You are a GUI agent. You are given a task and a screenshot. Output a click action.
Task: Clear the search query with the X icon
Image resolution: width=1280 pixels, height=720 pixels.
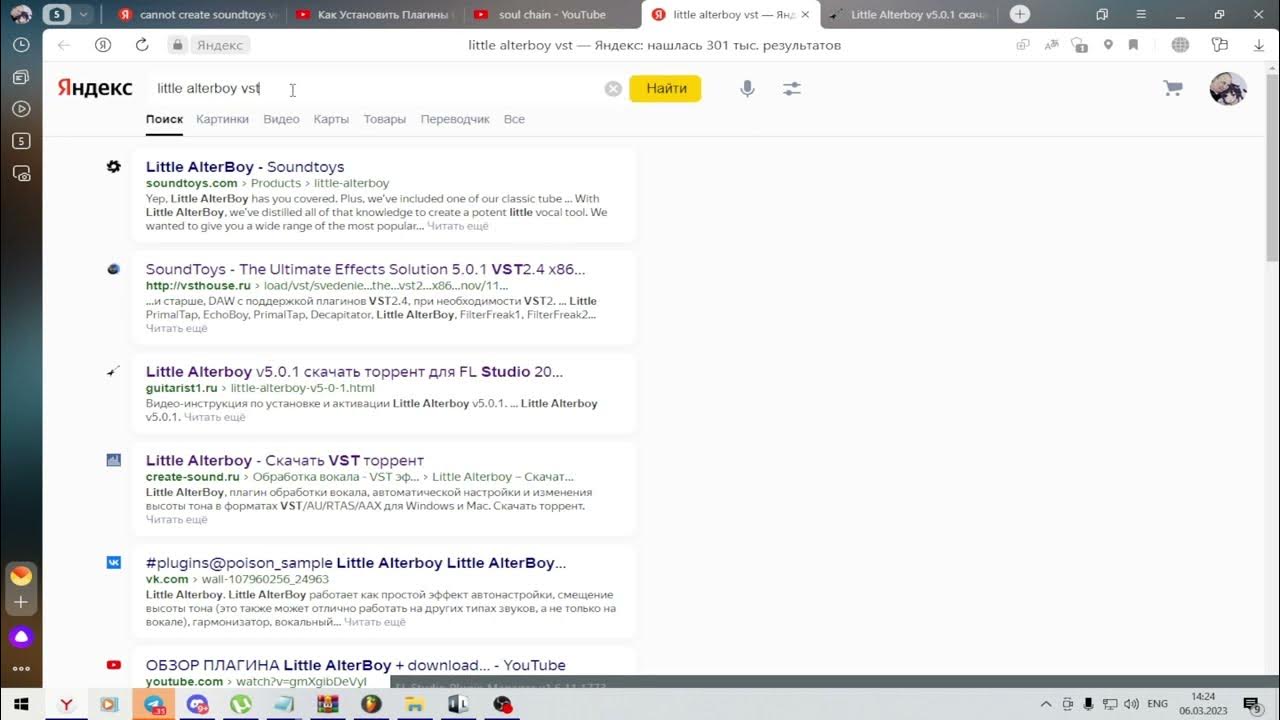(613, 88)
